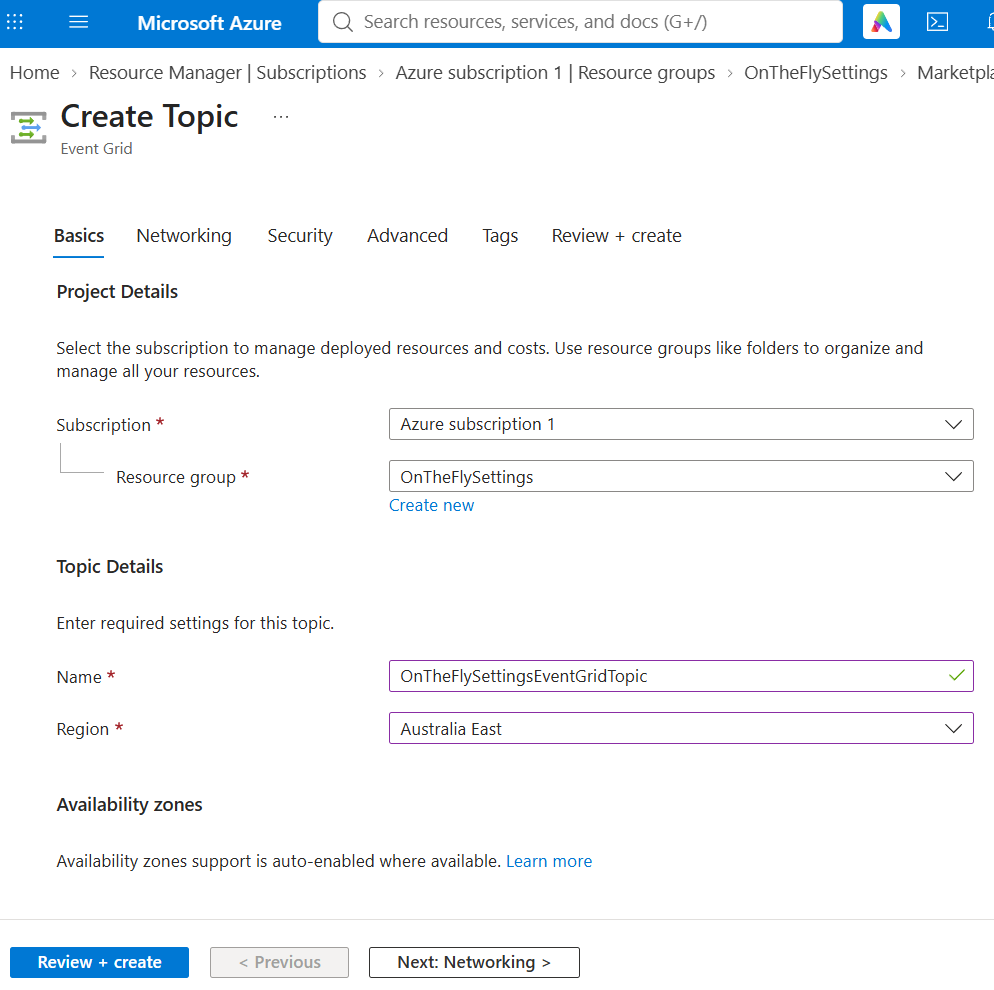994x990 pixels.
Task: Switch to the Networking tab
Action: click(x=184, y=236)
